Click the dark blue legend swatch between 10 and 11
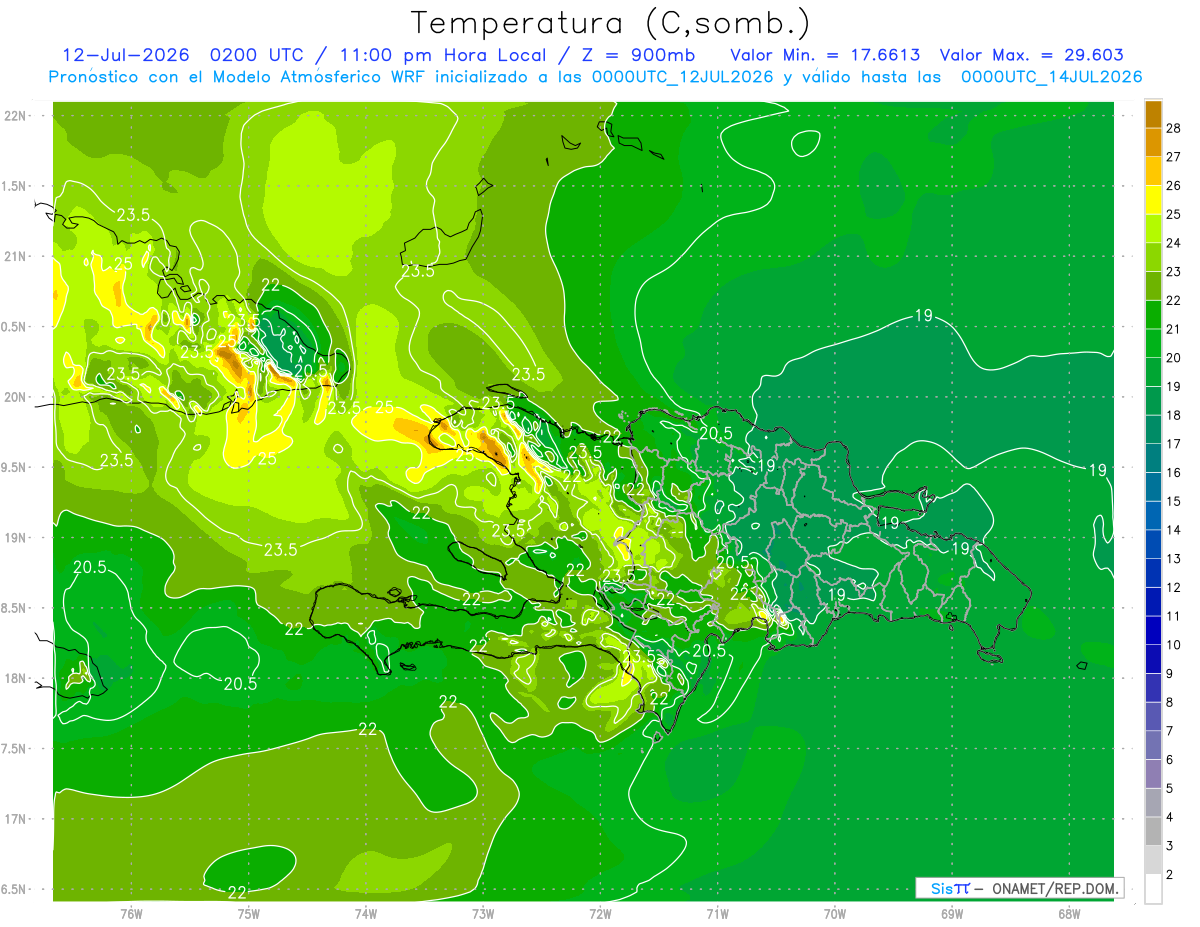The height and width of the screenshot is (927, 1200). (x=1153, y=630)
